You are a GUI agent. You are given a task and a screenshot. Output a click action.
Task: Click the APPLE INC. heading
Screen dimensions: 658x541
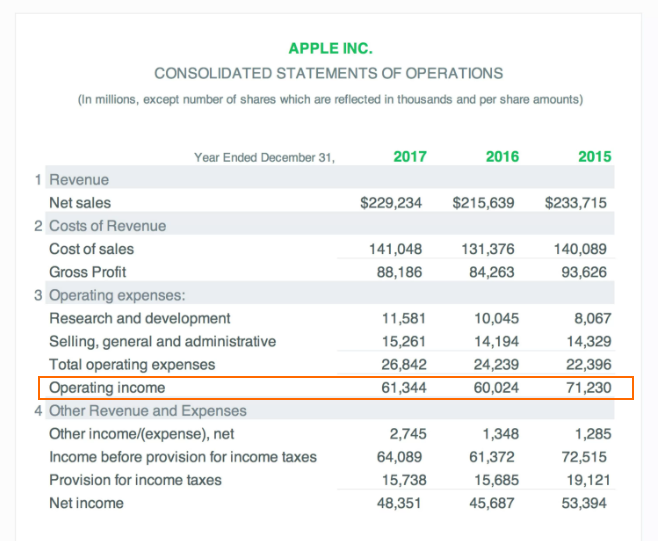pyautogui.click(x=330, y=48)
